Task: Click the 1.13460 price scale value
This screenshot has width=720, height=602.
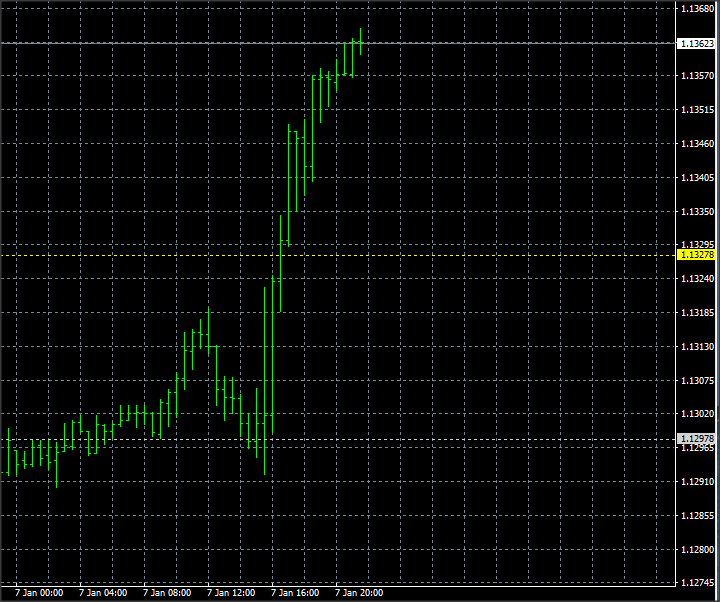Action: [x=698, y=144]
